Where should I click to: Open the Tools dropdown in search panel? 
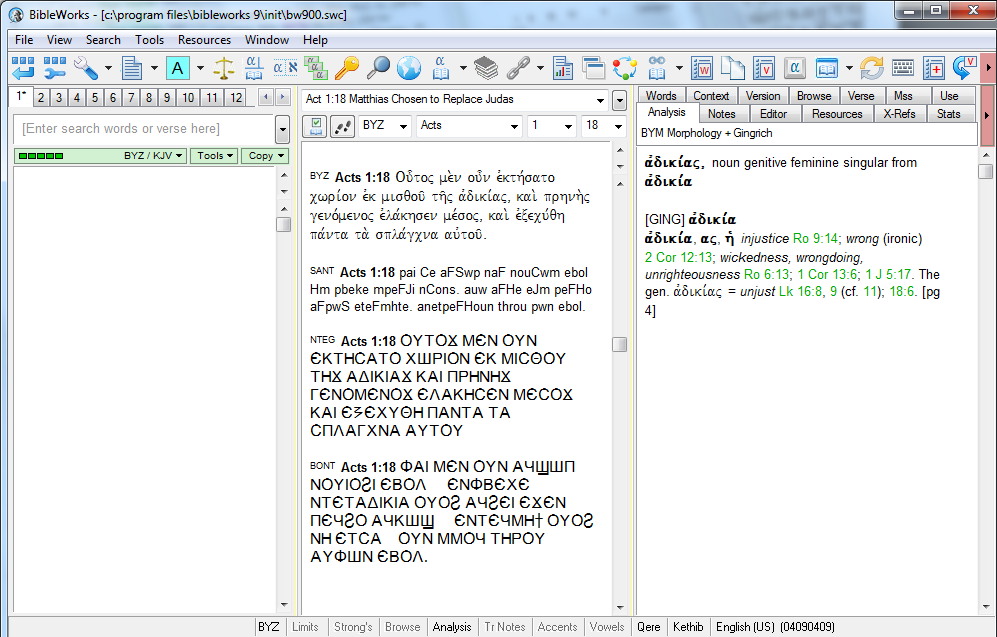click(214, 156)
